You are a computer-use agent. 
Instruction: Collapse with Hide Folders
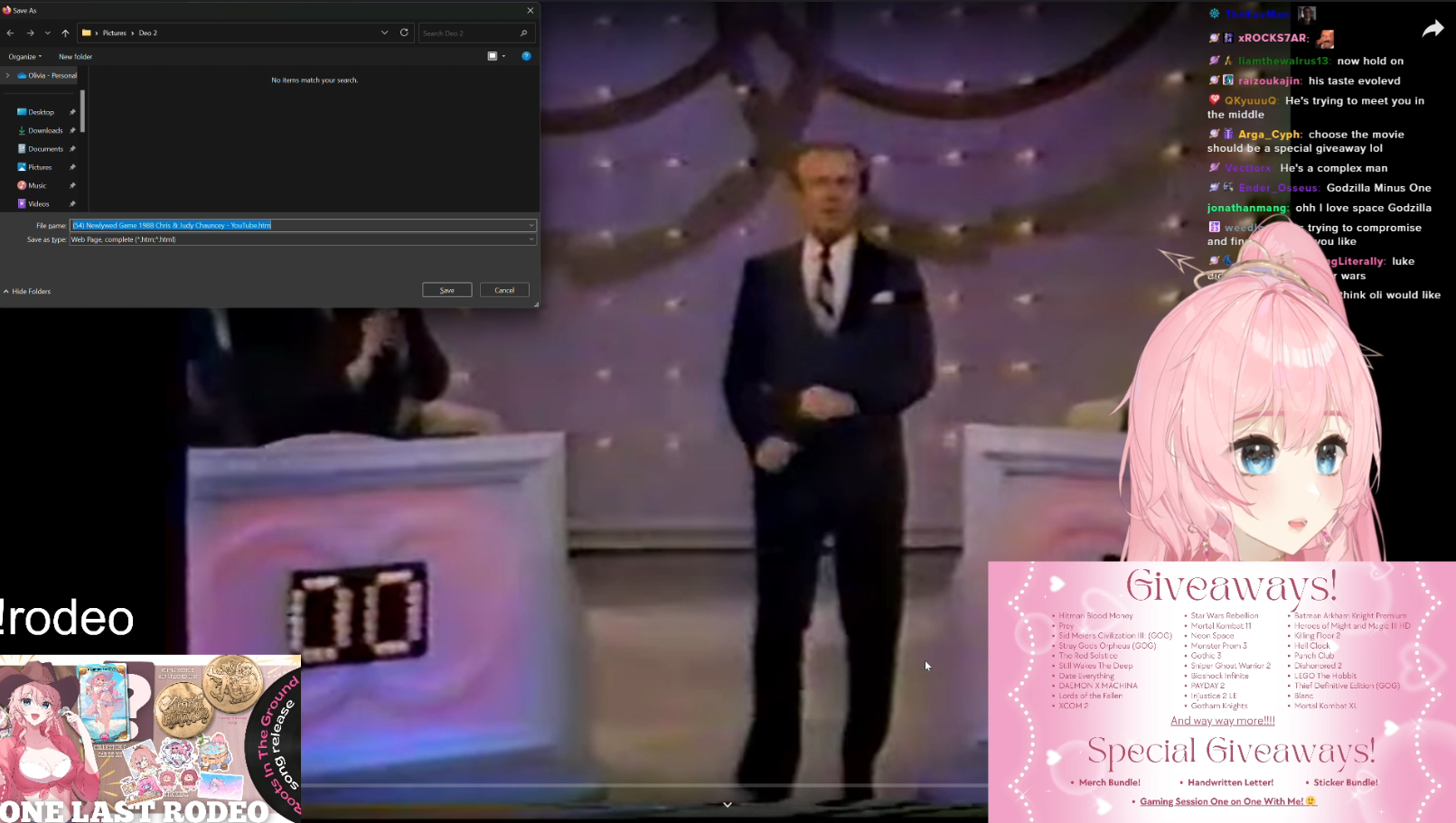[27, 292]
